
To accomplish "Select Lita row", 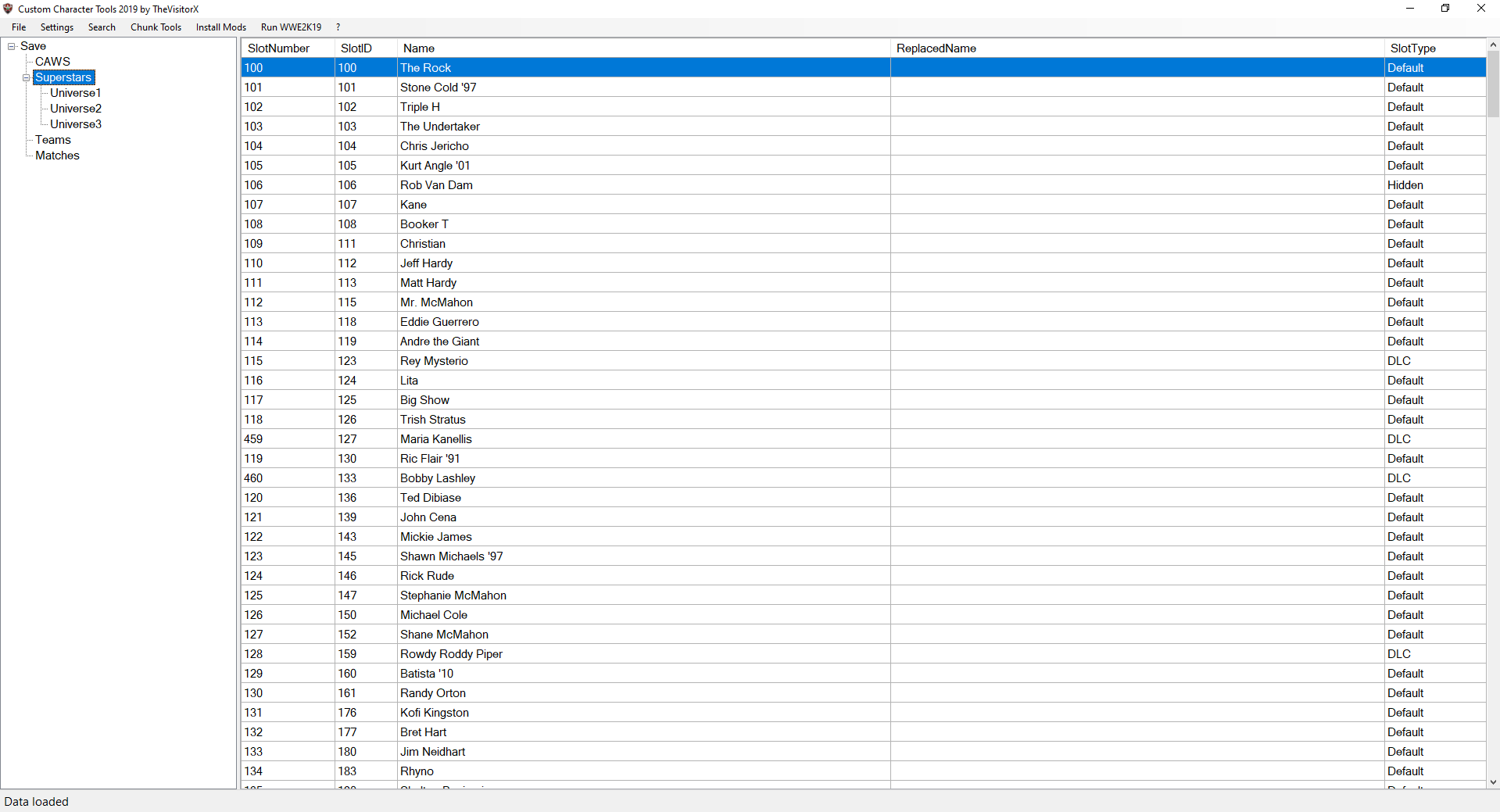I will [x=863, y=381].
